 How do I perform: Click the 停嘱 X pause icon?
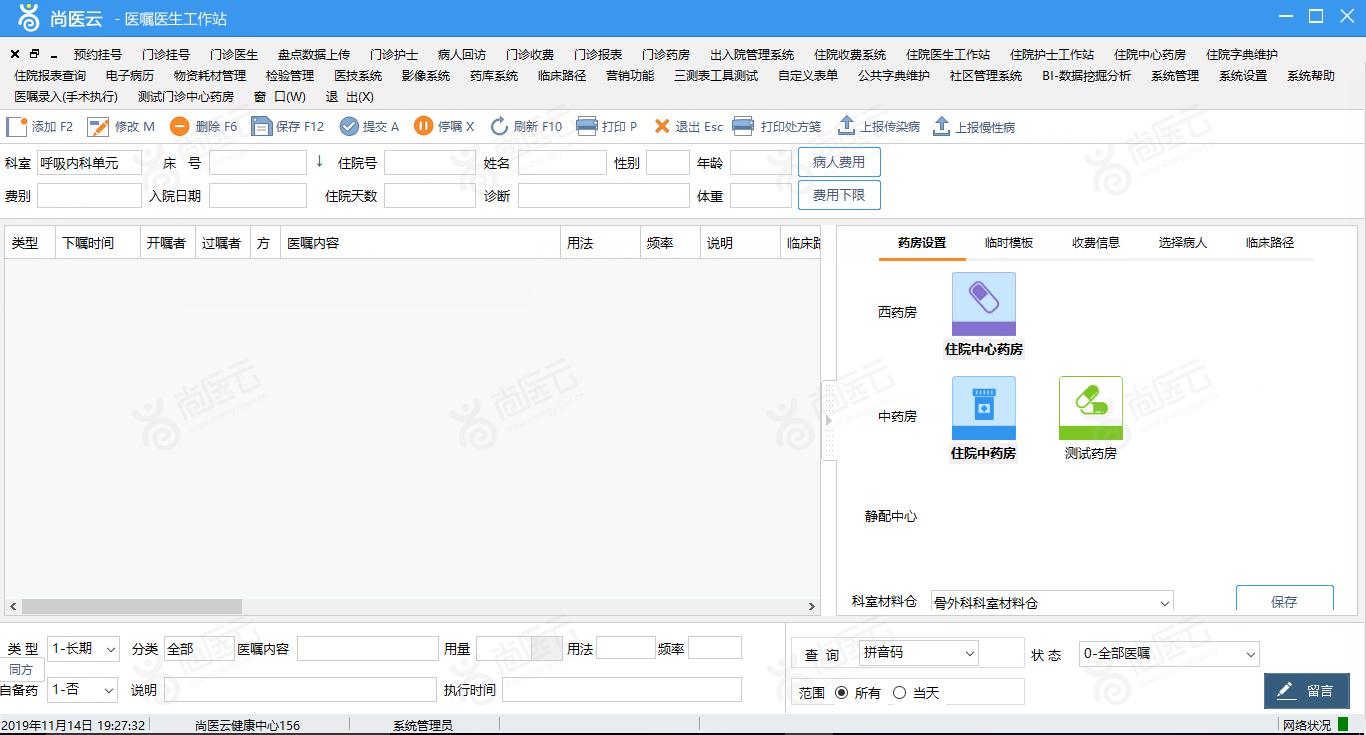[423, 126]
